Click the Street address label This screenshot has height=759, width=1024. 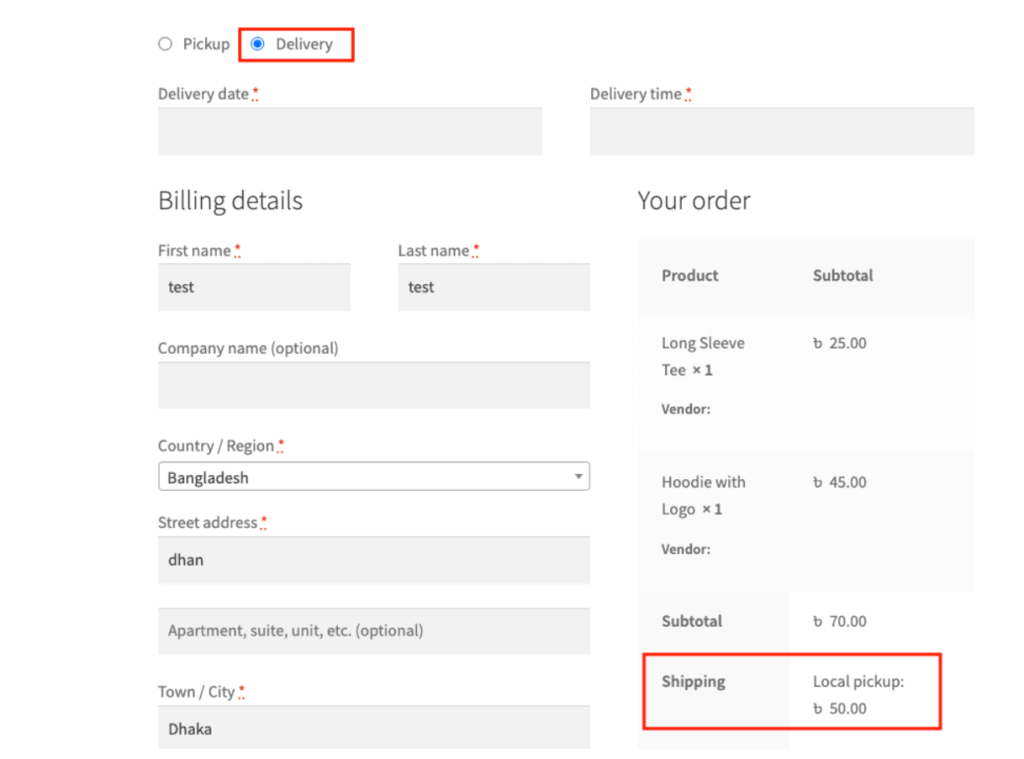[208, 523]
